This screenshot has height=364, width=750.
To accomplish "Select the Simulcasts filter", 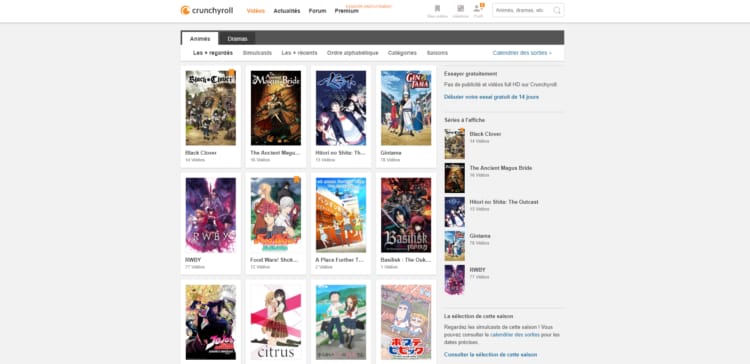I will coord(257,53).
